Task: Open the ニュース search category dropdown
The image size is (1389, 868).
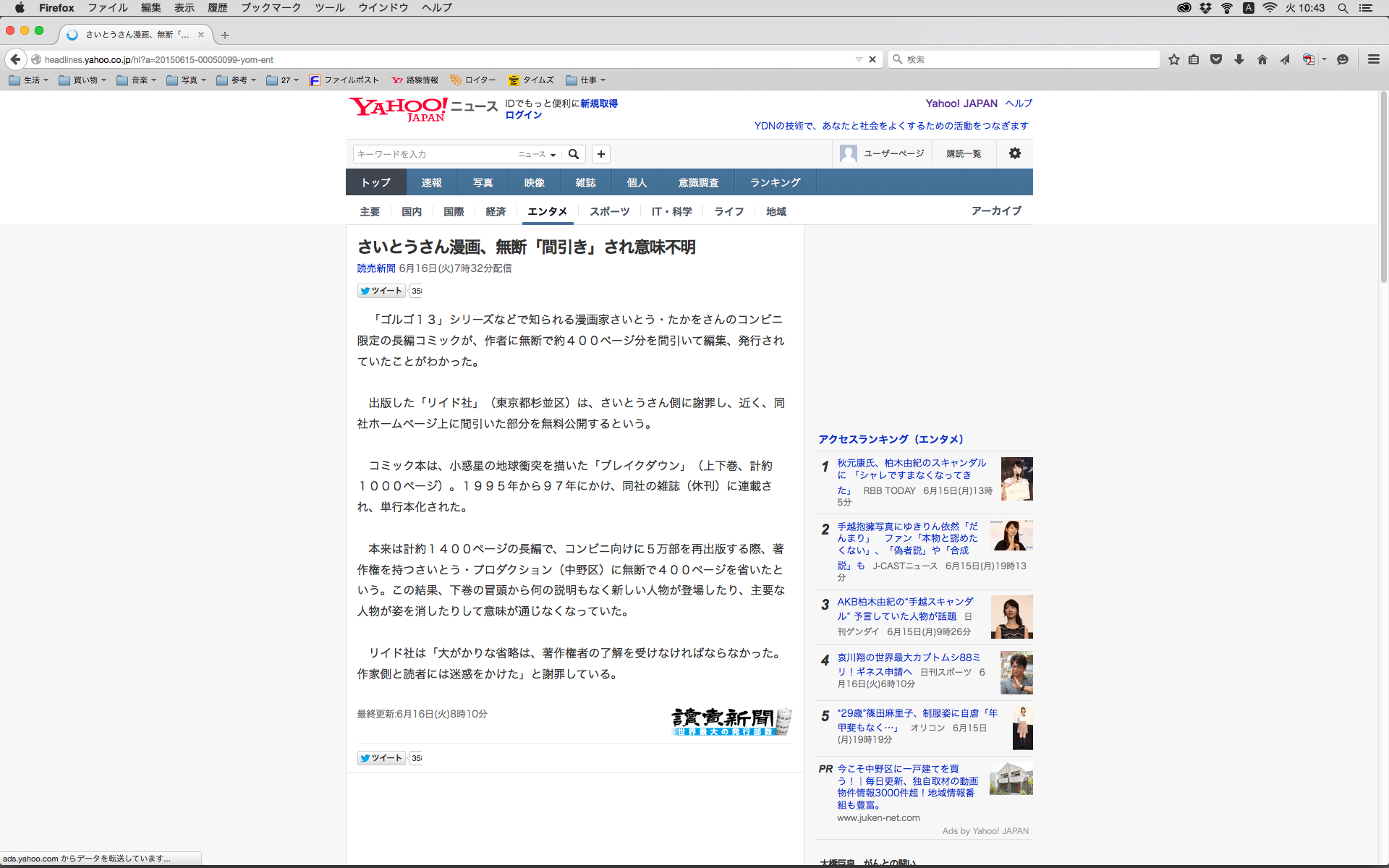Action: 537,154
